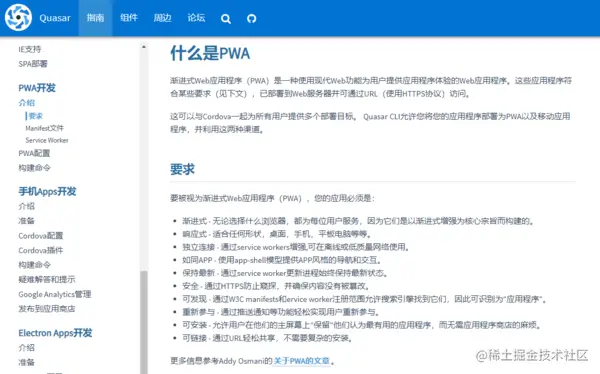
Task: Click the 响应式 bullet item text
Action: pyautogui.click(x=277, y=234)
